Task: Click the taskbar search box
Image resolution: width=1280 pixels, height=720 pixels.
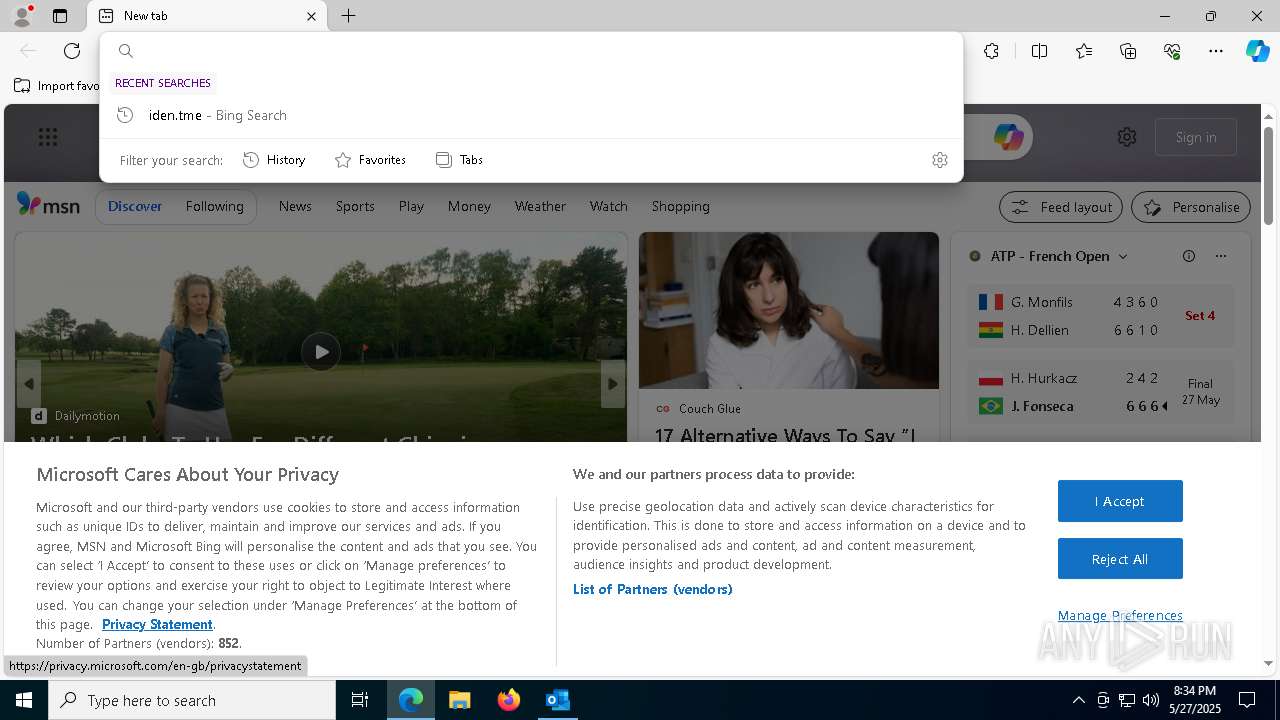Action: tap(192, 700)
